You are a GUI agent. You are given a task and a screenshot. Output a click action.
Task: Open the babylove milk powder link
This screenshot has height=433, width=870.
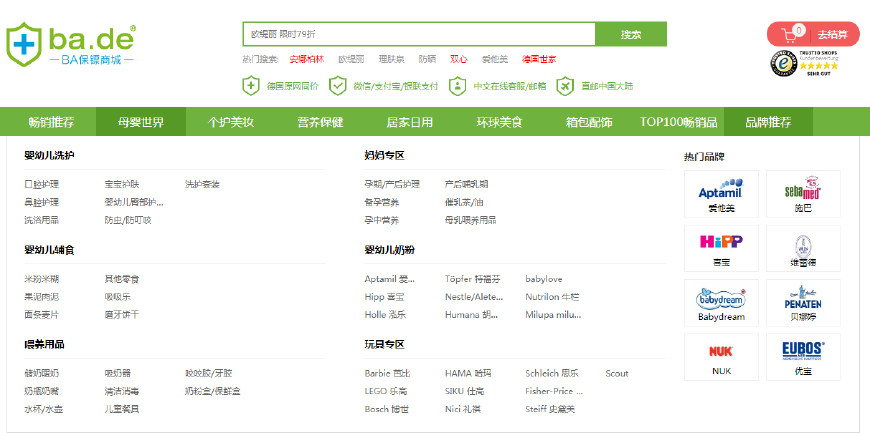coord(544,279)
